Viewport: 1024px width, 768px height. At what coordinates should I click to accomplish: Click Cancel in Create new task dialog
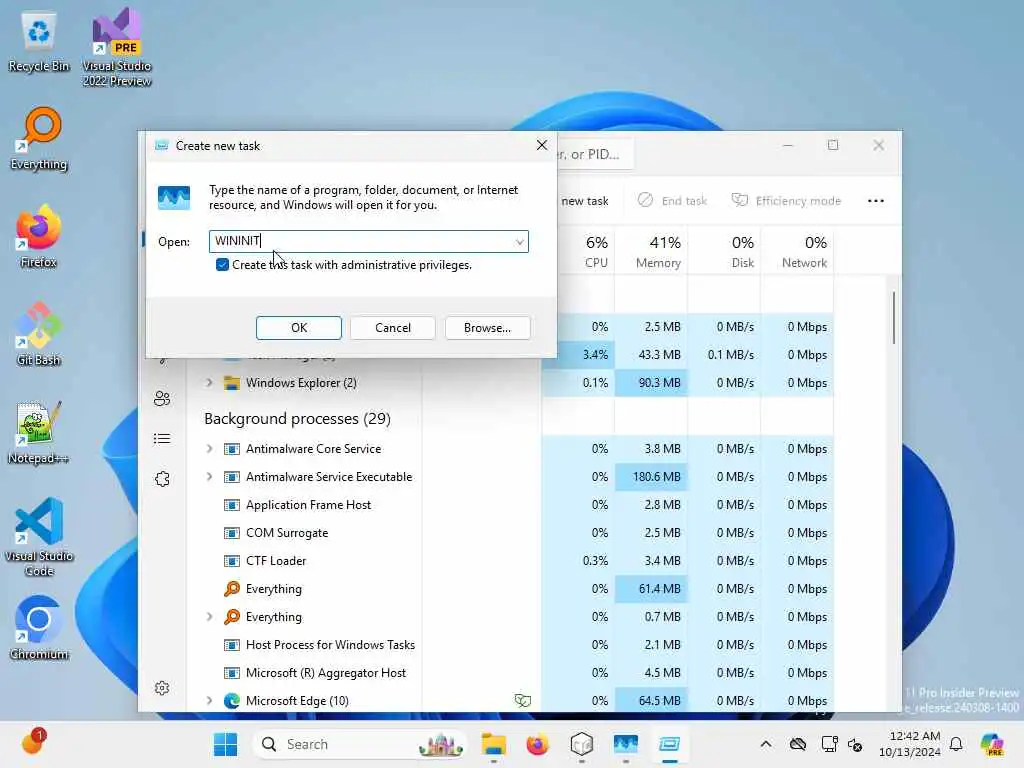click(x=392, y=328)
